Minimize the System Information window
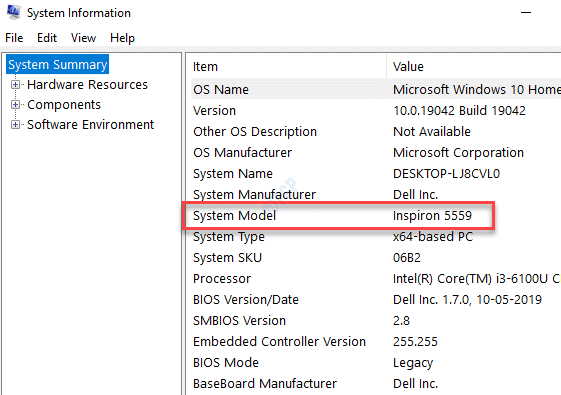This screenshot has height=395, width=561. pos(526,13)
